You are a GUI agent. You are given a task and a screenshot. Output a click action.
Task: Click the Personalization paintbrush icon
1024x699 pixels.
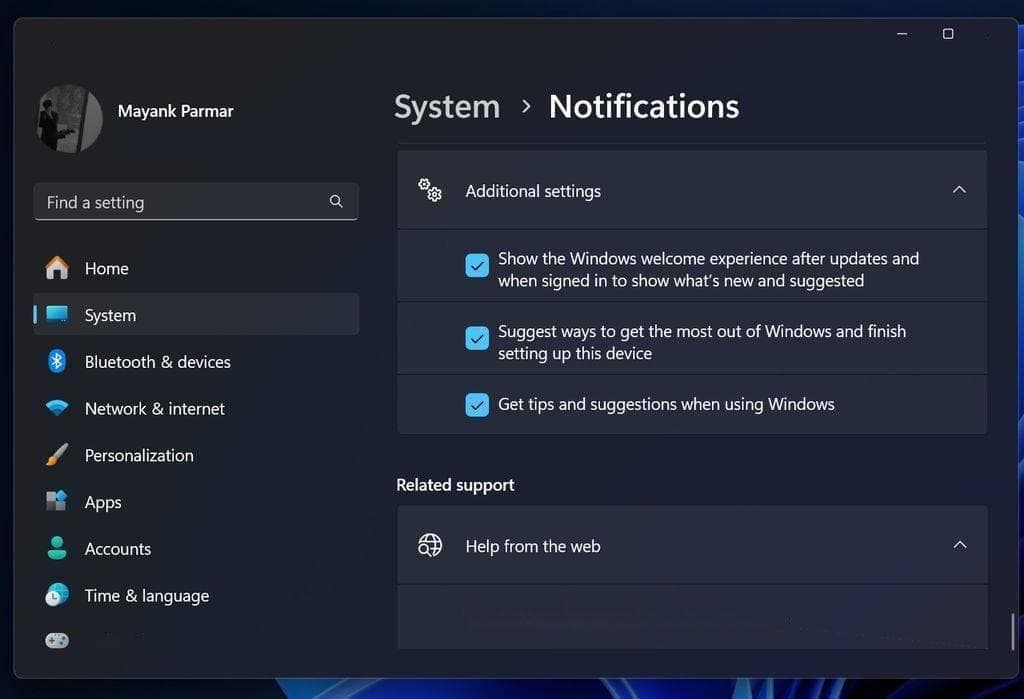click(x=57, y=455)
